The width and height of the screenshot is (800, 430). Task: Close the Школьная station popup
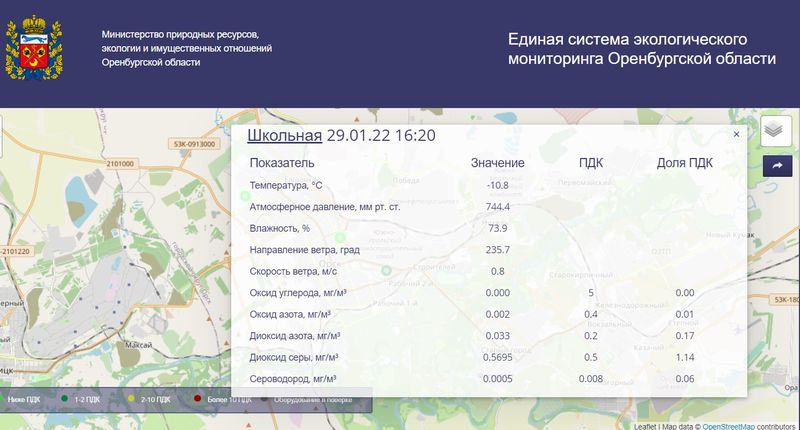736,134
